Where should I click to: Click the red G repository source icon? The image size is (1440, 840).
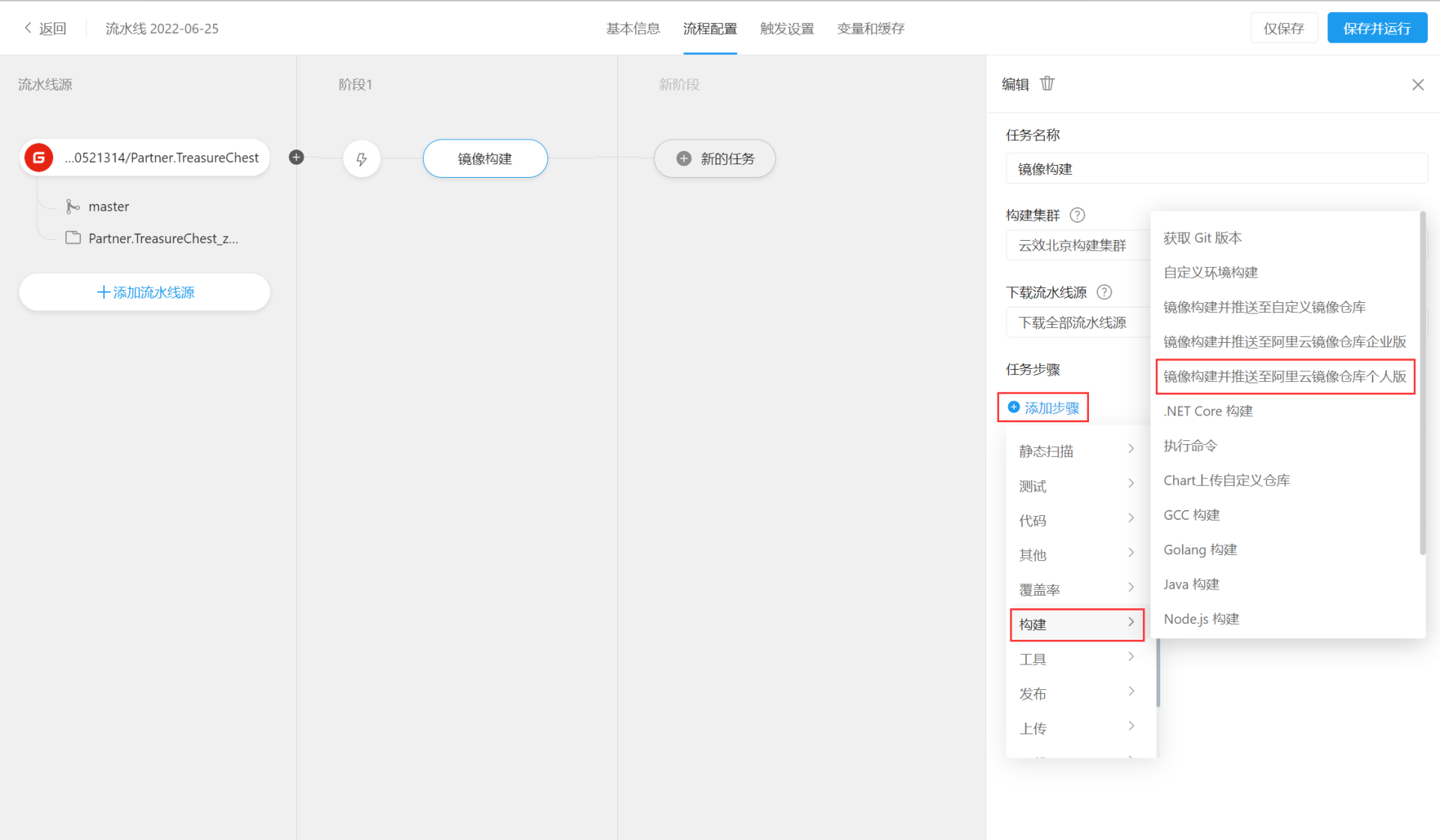39,158
